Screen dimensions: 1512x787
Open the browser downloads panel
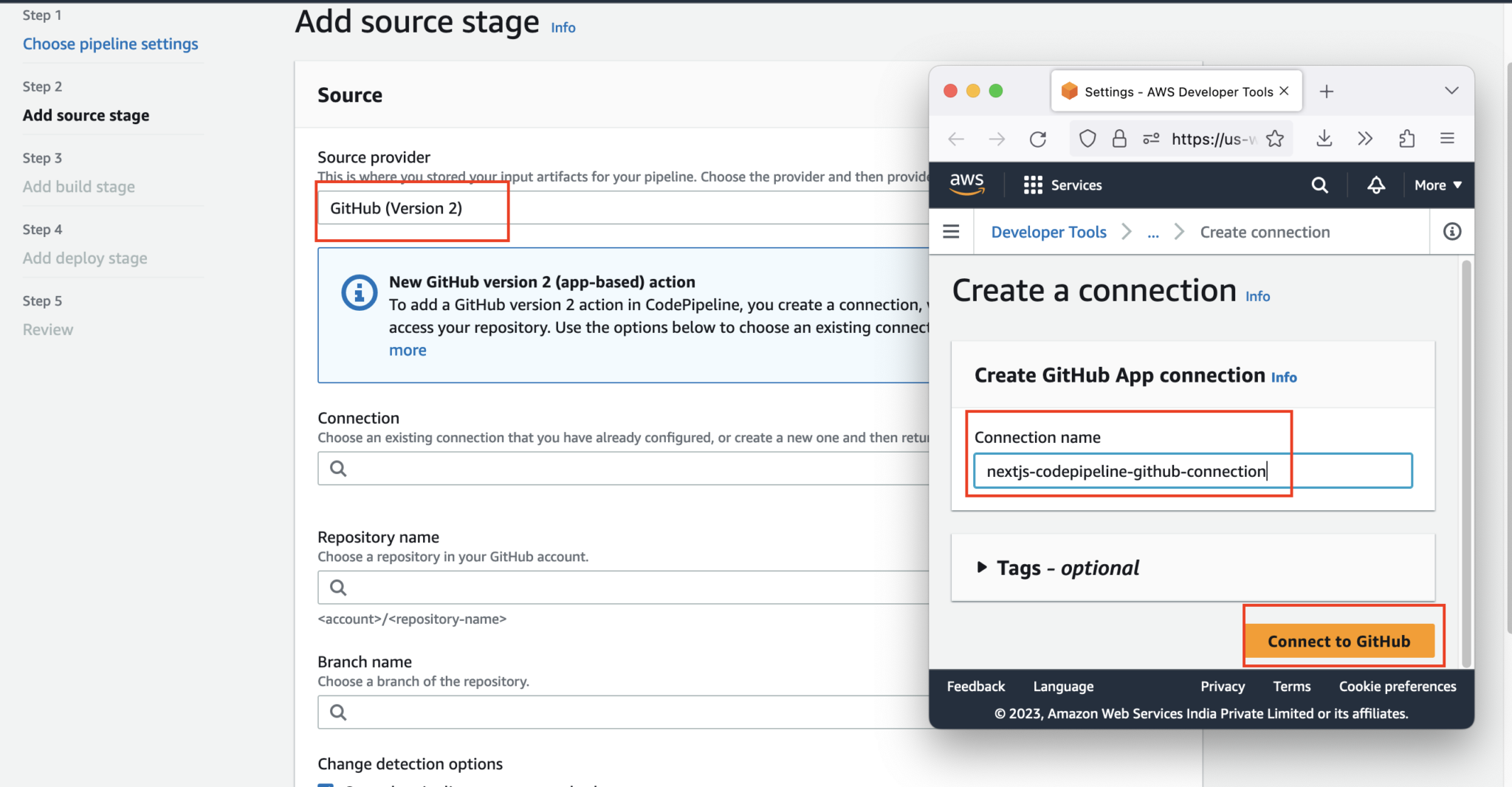coord(1324,139)
